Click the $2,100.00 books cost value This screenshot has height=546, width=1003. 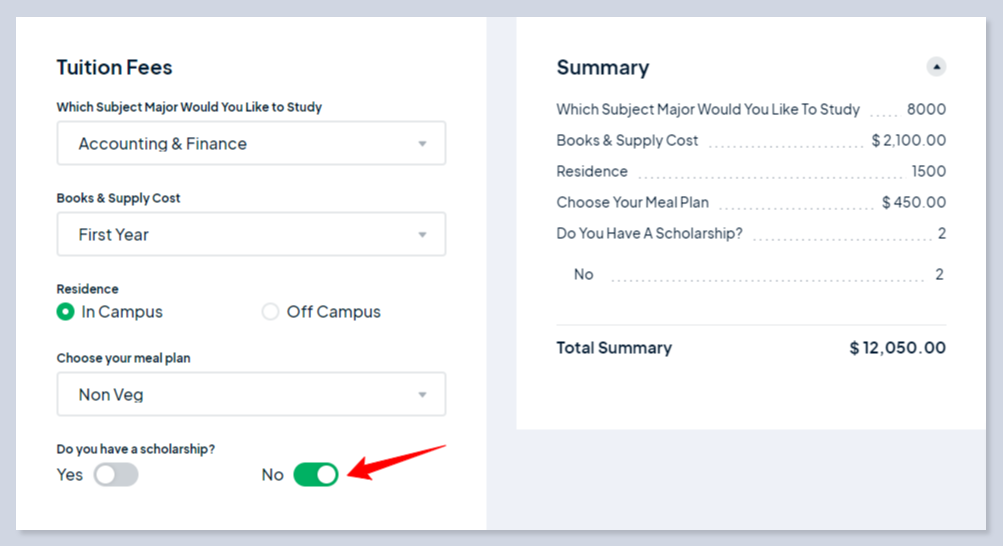[x=908, y=141]
